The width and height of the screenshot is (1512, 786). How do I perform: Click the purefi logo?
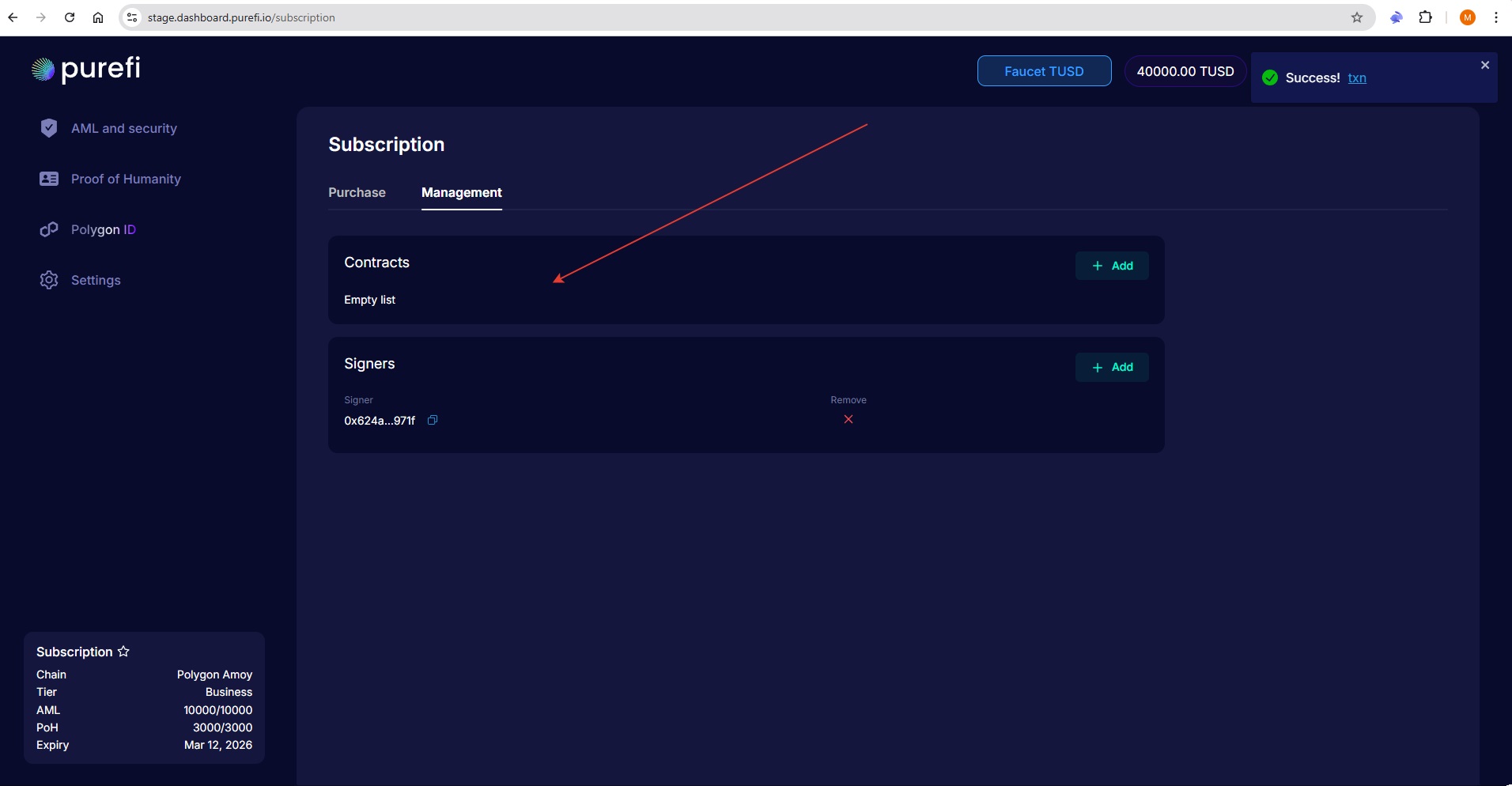86,70
